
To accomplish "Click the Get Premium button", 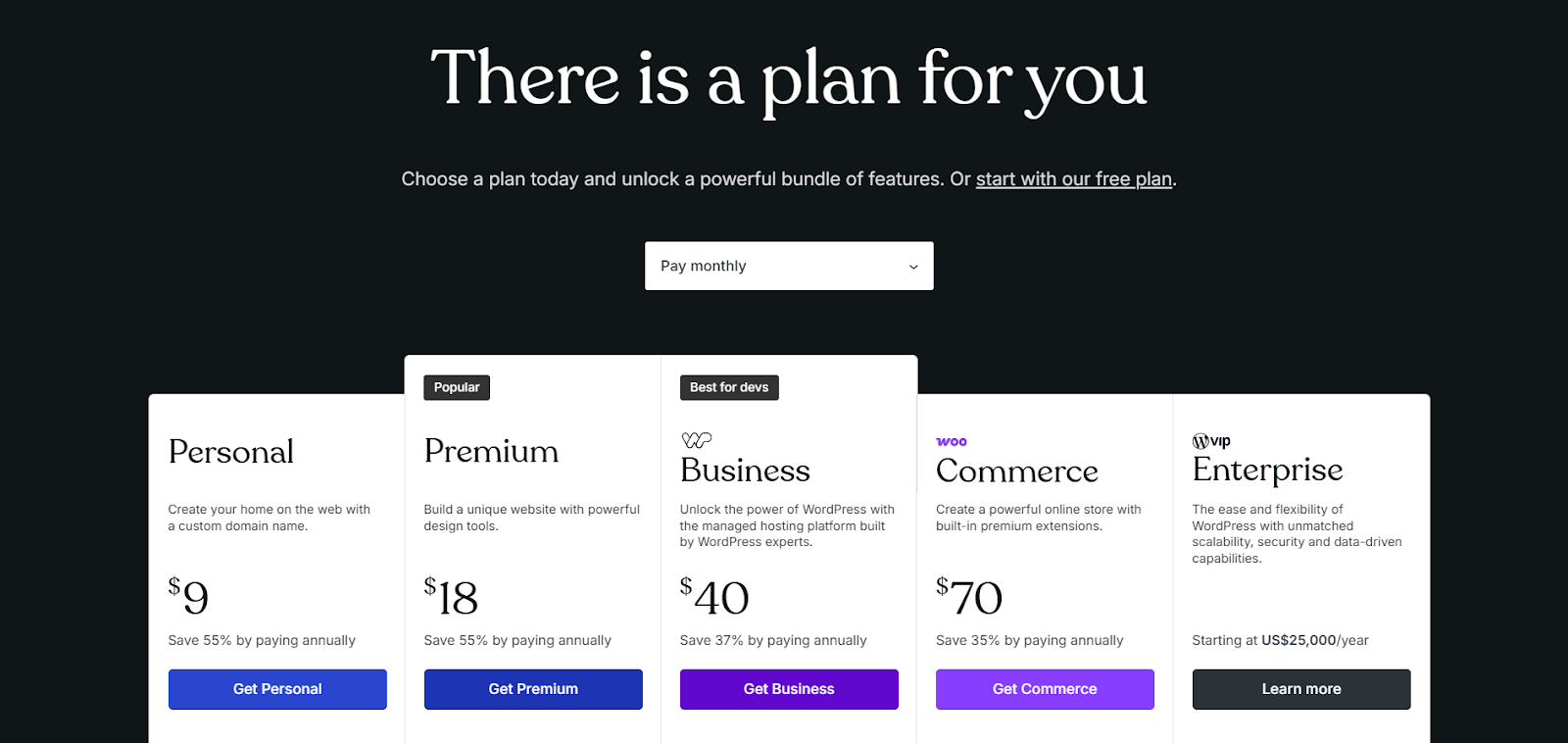I will point(533,688).
